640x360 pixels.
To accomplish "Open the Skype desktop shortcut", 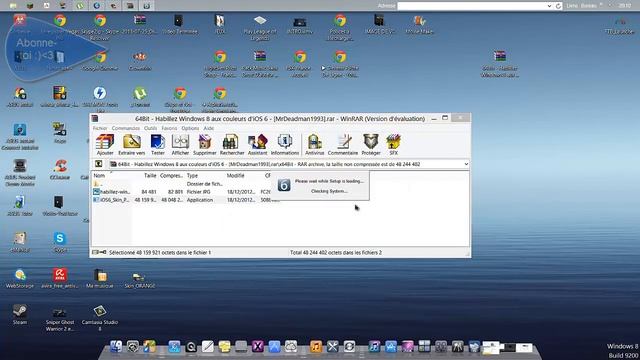I will [60, 242].
